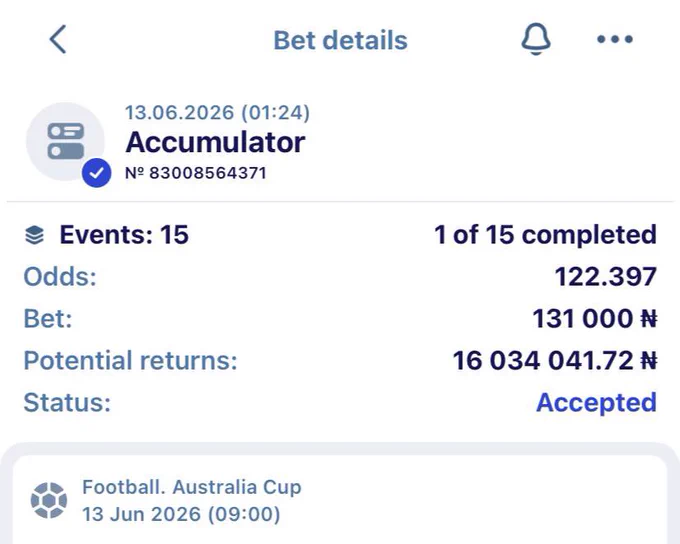Open the Football. Australia Cup event card
680x544 pixels.
pos(340,500)
